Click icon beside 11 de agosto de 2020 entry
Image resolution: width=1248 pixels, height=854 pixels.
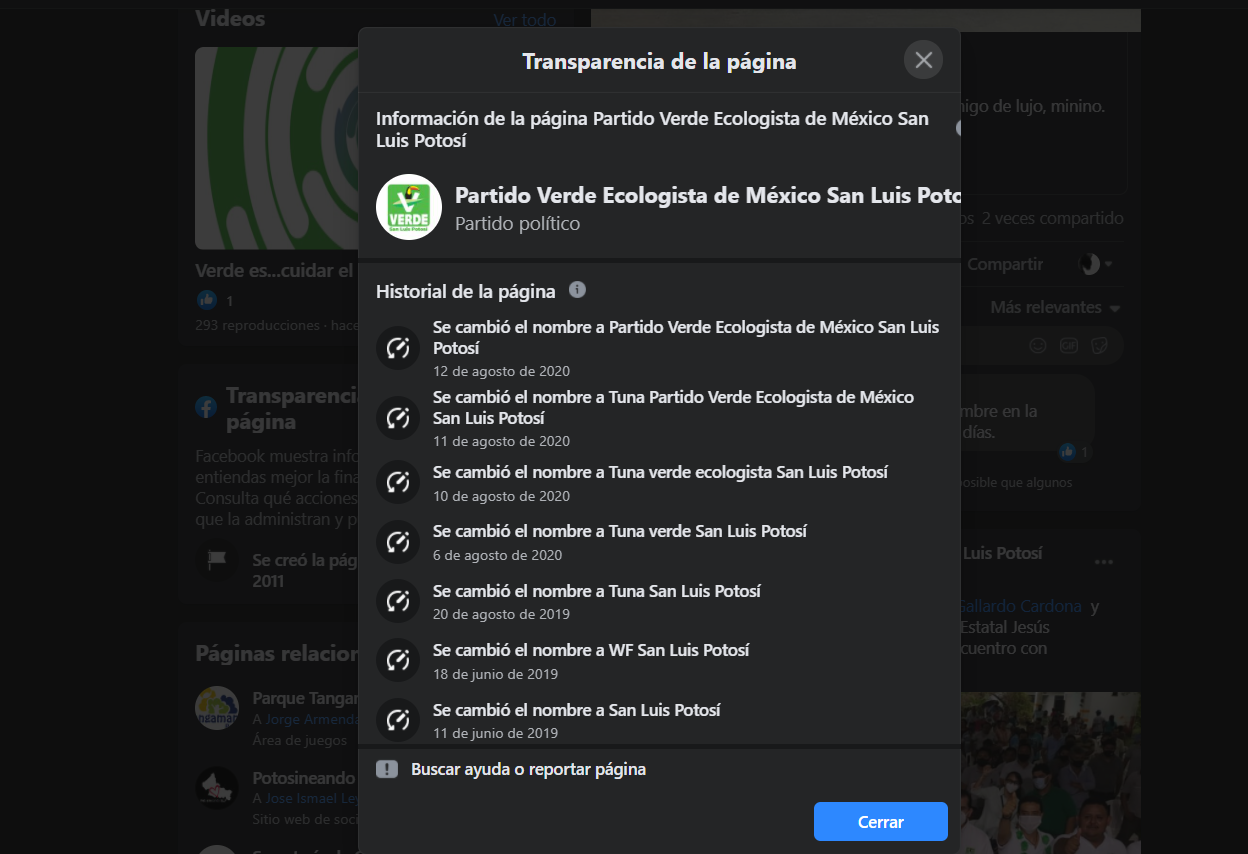398,418
